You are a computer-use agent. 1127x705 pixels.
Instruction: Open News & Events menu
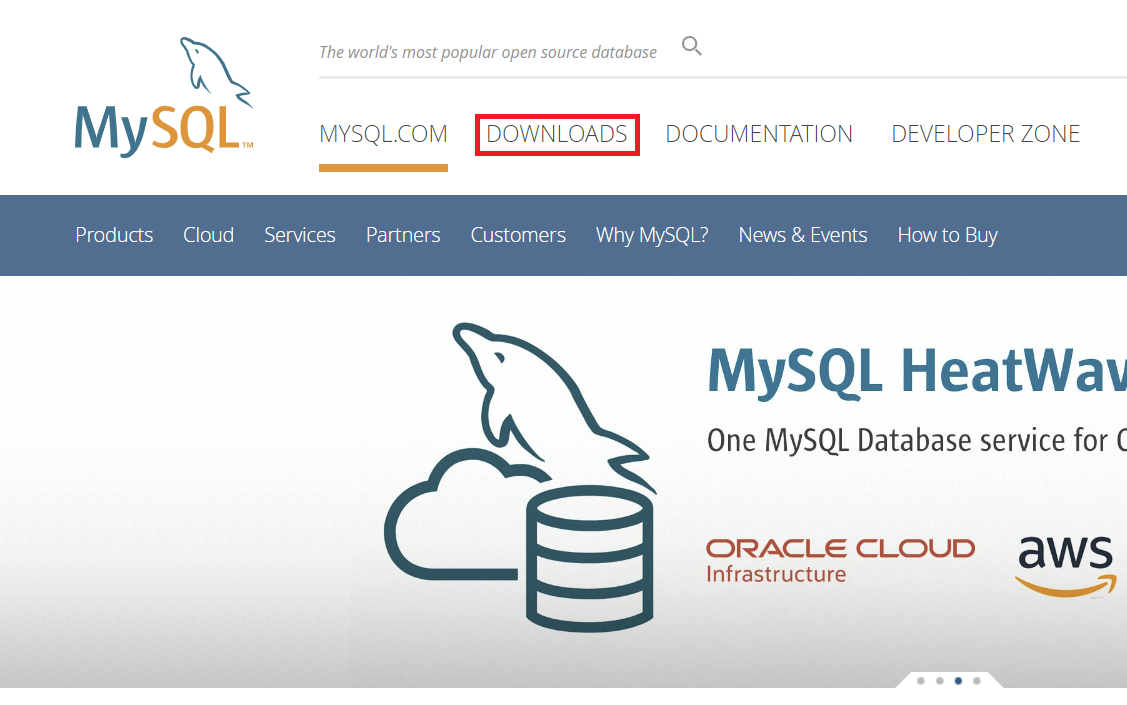[803, 235]
